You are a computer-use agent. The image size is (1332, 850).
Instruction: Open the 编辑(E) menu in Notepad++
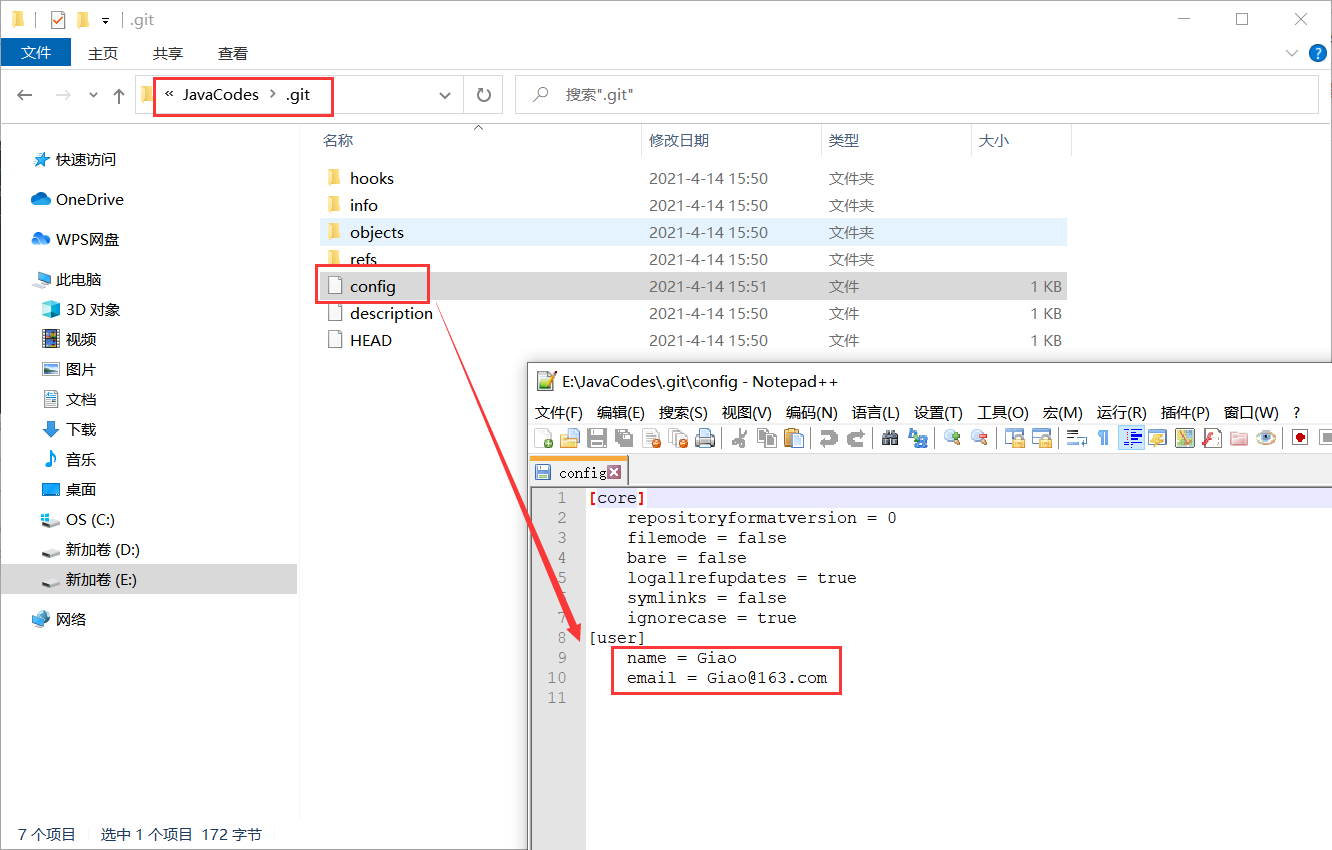click(620, 412)
